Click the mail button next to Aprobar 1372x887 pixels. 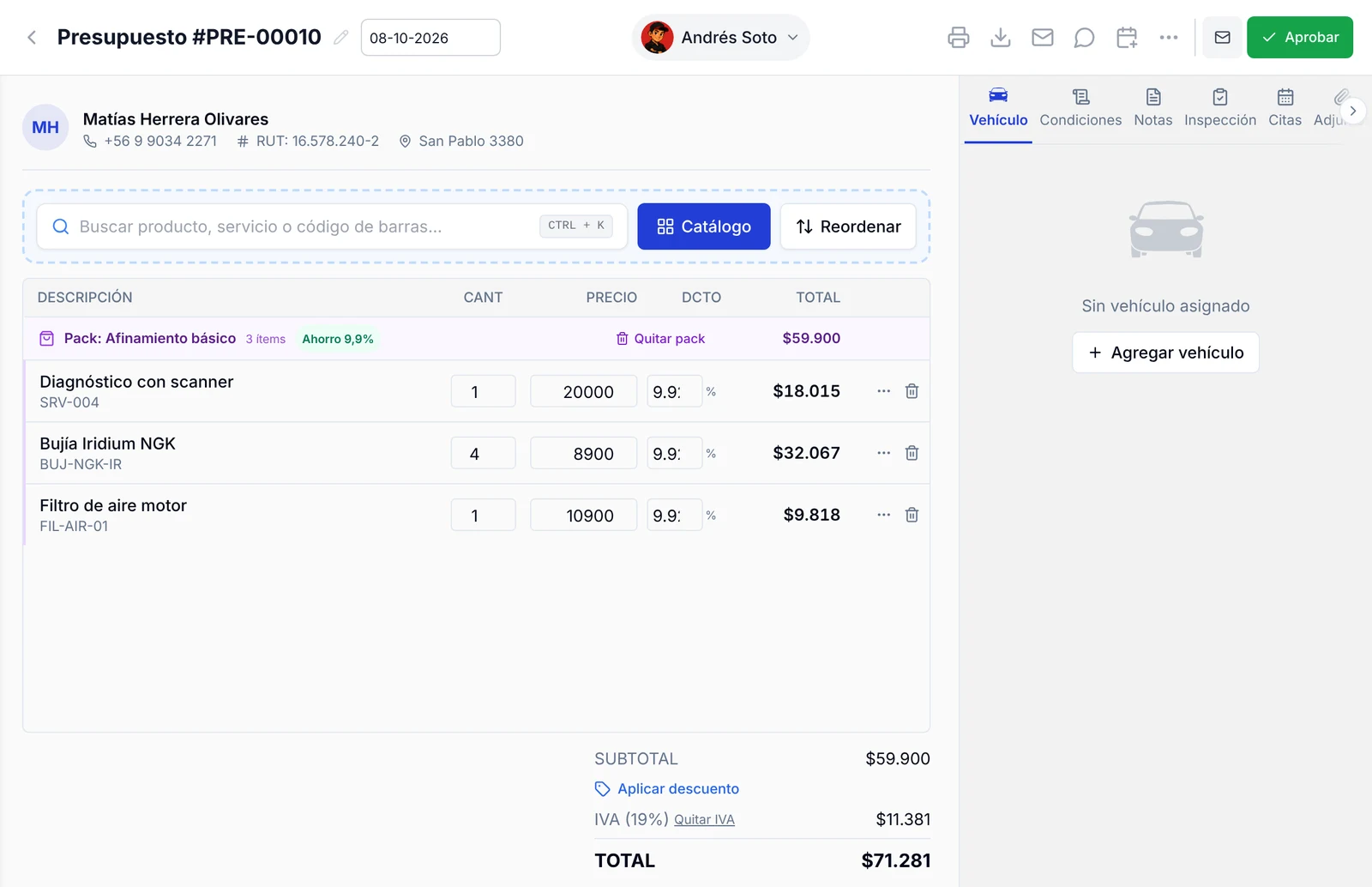click(1223, 38)
